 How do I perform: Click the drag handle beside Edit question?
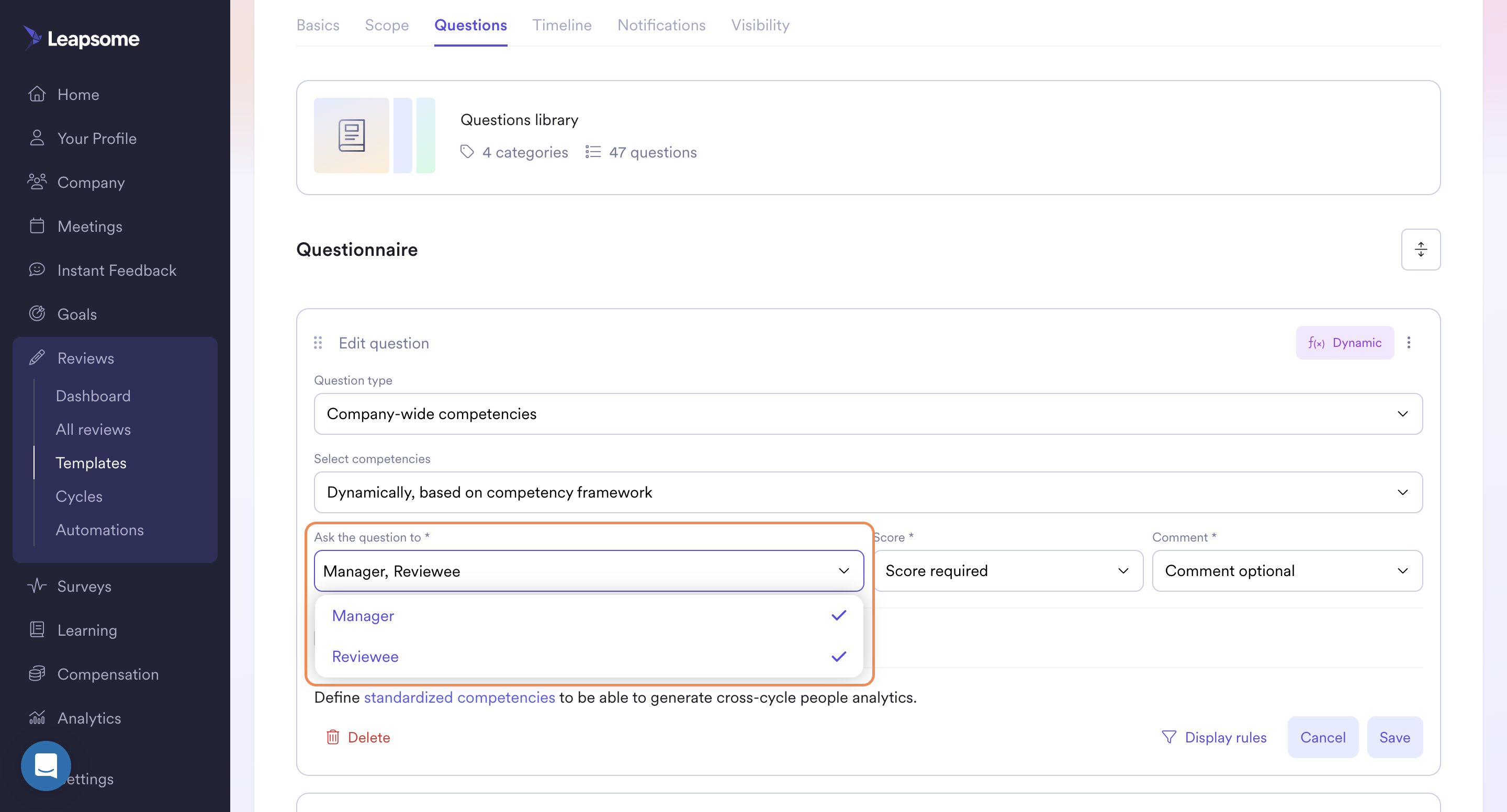[x=318, y=343]
